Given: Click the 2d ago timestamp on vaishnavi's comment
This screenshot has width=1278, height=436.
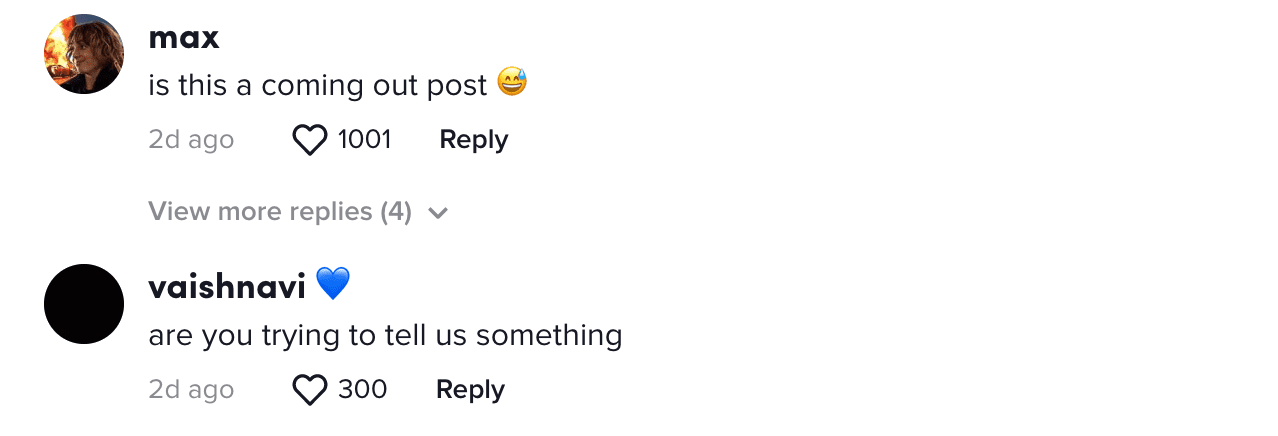Looking at the screenshot, I should [x=191, y=390].
